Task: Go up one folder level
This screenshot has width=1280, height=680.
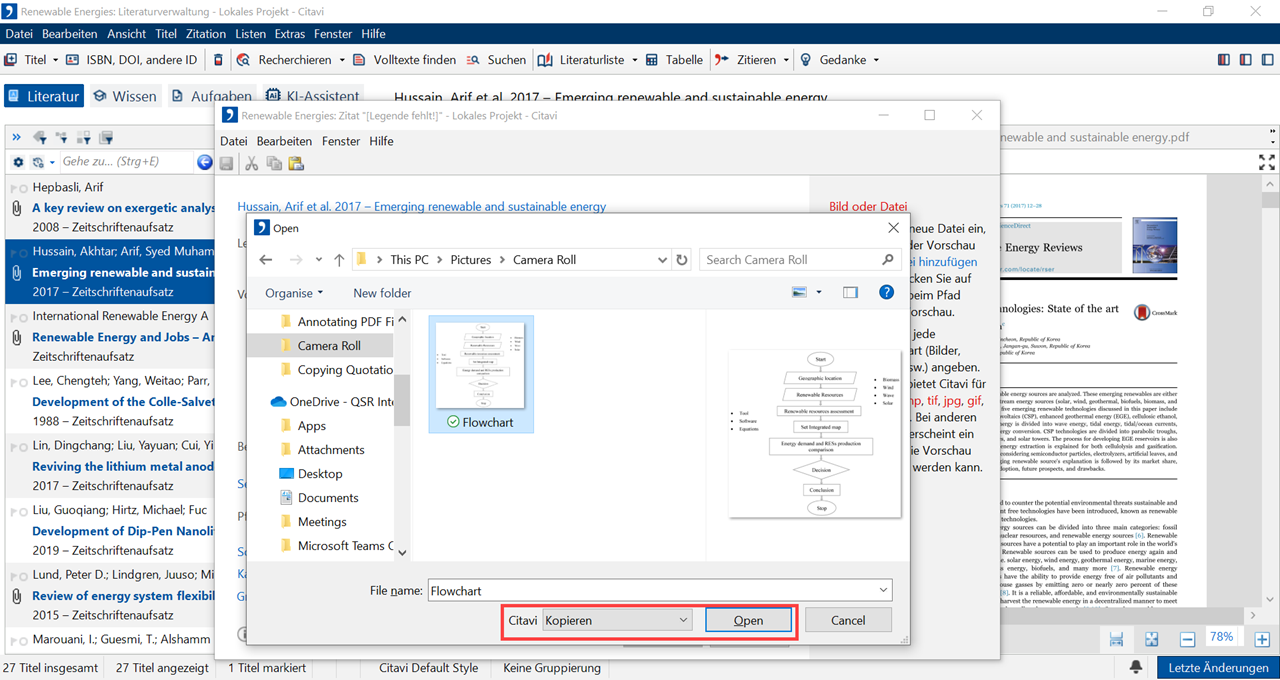Action: [x=339, y=260]
